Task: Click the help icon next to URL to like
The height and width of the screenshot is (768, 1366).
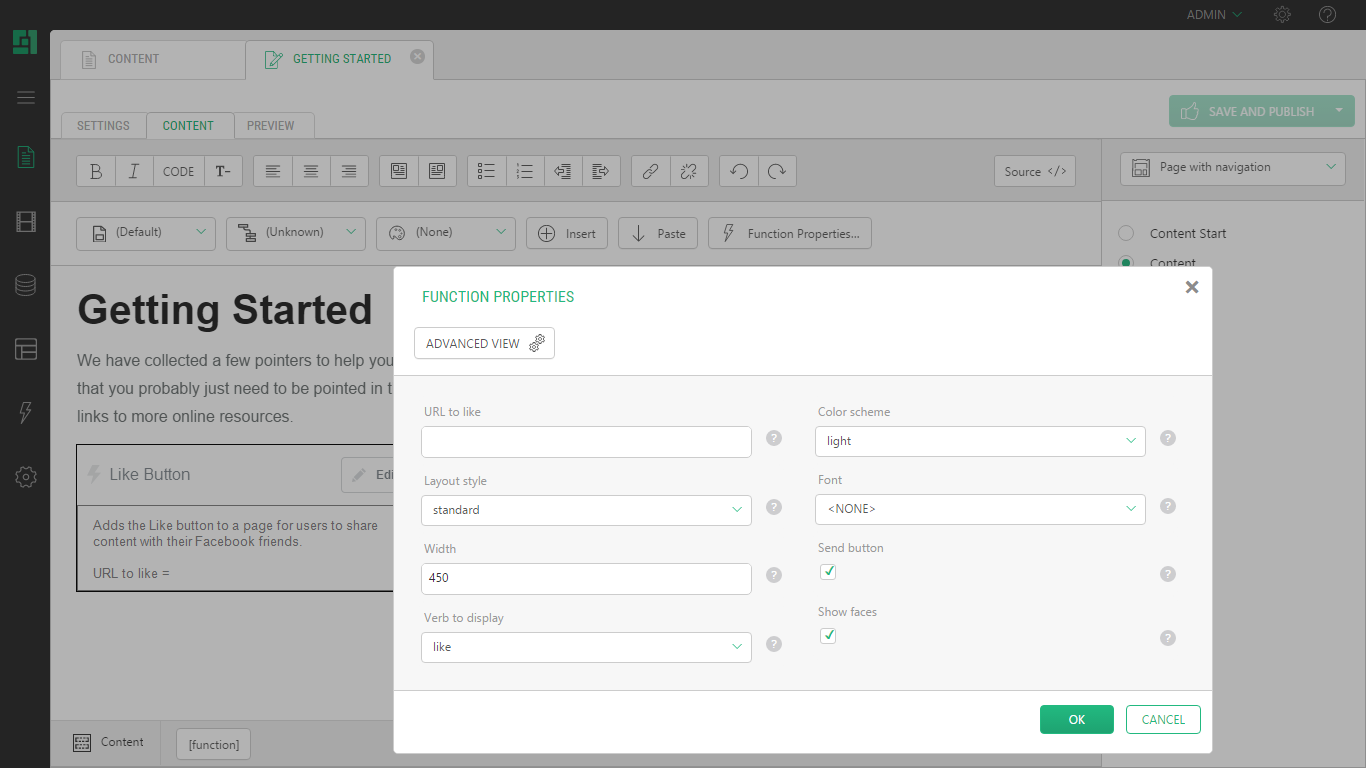Action: pyautogui.click(x=774, y=438)
